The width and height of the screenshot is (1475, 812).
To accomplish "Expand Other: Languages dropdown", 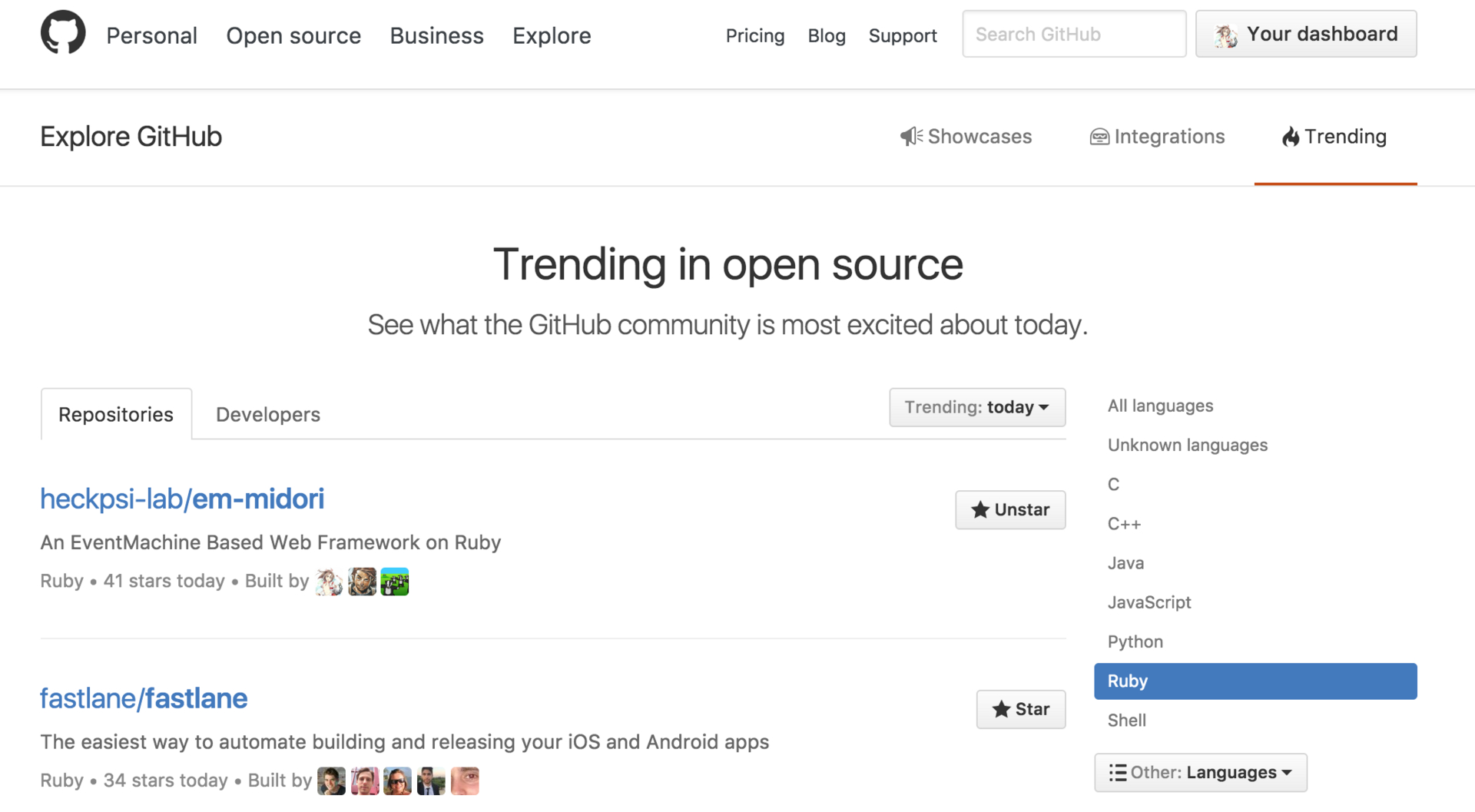I will coord(1201,773).
